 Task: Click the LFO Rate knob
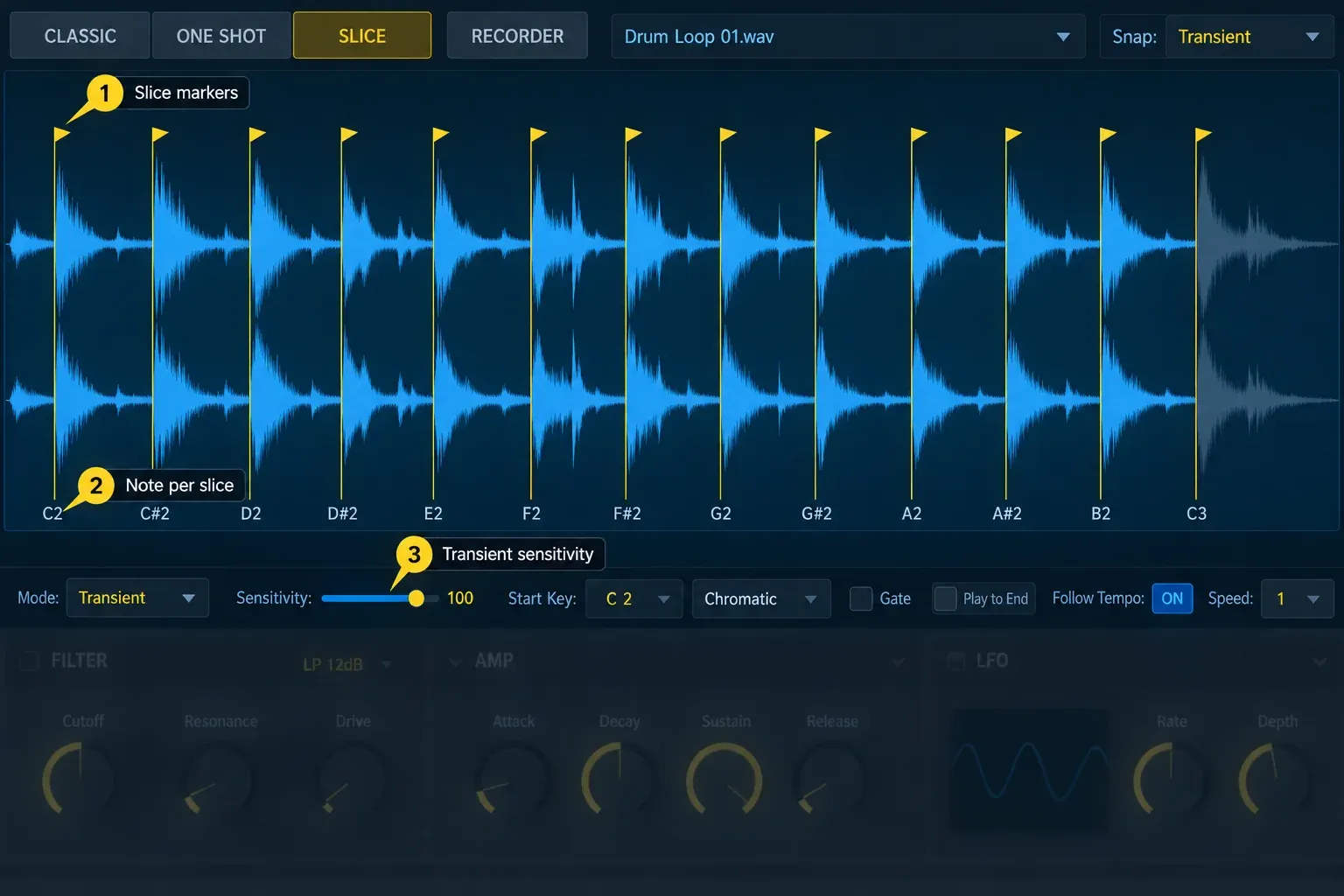point(1170,780)
